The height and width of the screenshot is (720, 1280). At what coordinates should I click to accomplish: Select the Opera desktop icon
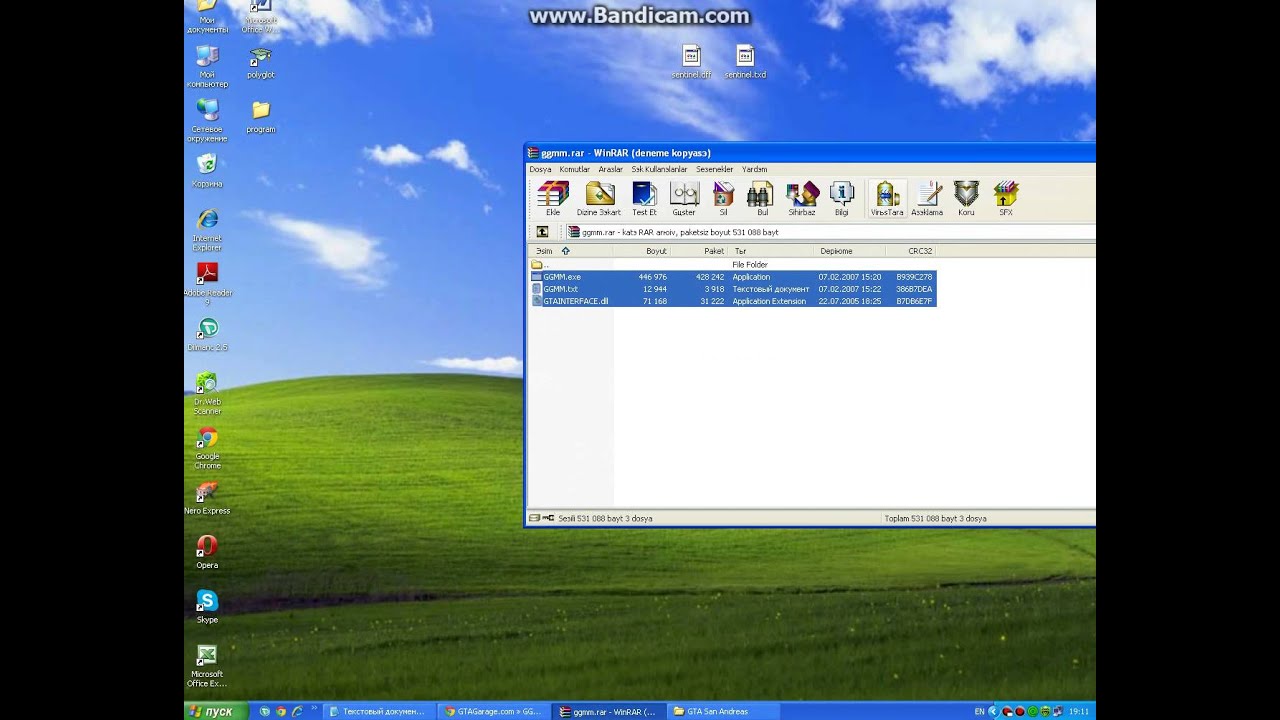coord(207,553)
